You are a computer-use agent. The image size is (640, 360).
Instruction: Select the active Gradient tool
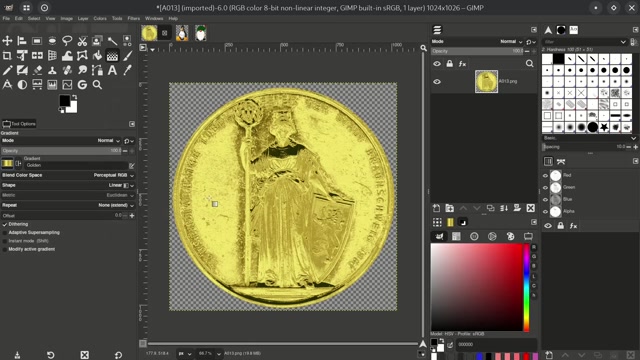click(x=112, y=56)
